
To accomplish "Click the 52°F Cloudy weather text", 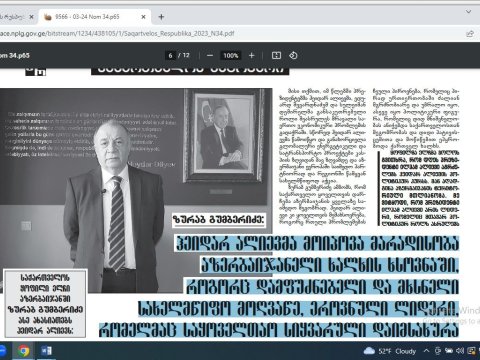I will tap(397, 351).
